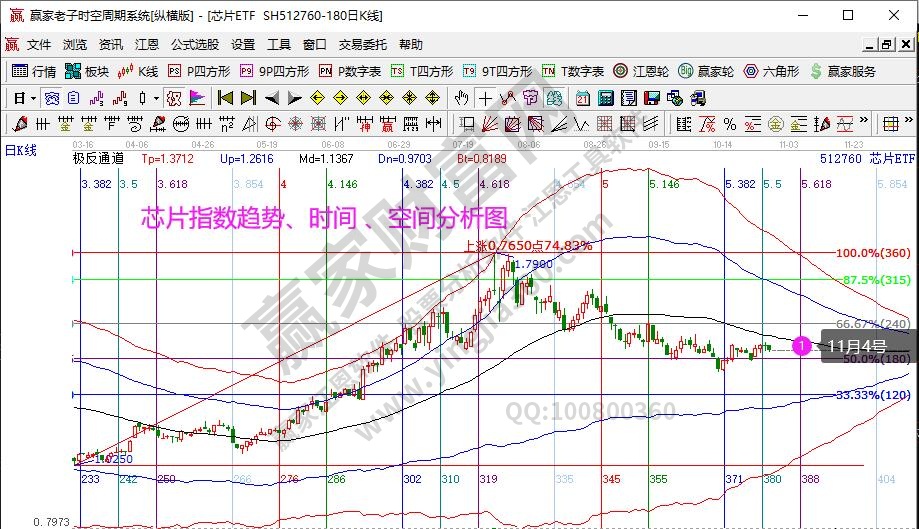The width and height of the screenshot is (919, 529).
Task: Launch the 江恩轮 Gann wheel tool
Action: pos(641,71)
